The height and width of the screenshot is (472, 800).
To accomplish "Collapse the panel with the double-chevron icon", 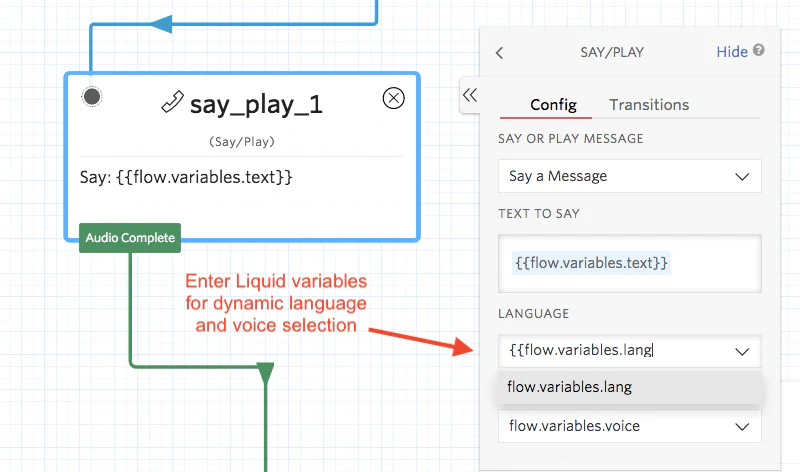I will point(470,95).
